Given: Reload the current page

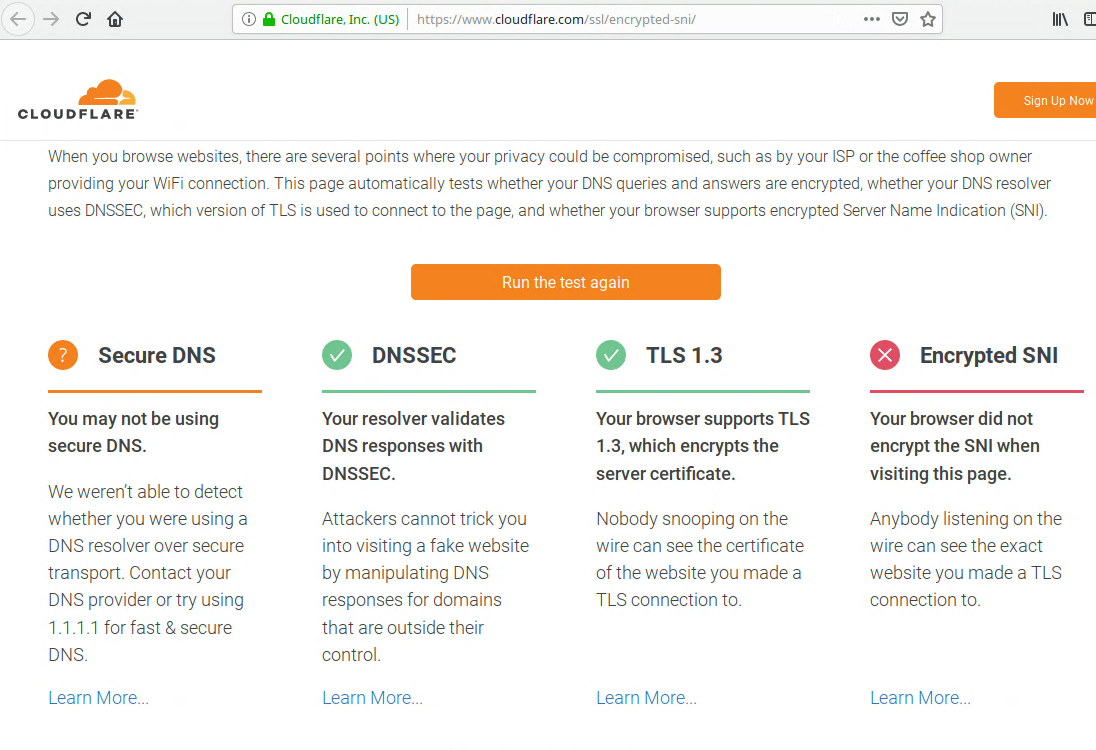Looking at the screenshot, I should click(x=83, y=18).
